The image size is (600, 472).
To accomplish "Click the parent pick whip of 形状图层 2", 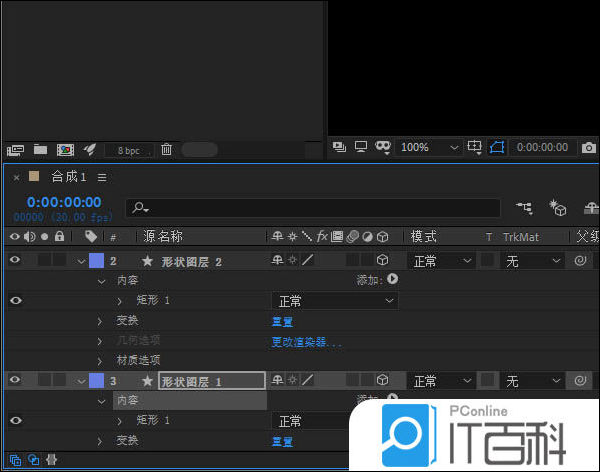I will pos(580,261).
